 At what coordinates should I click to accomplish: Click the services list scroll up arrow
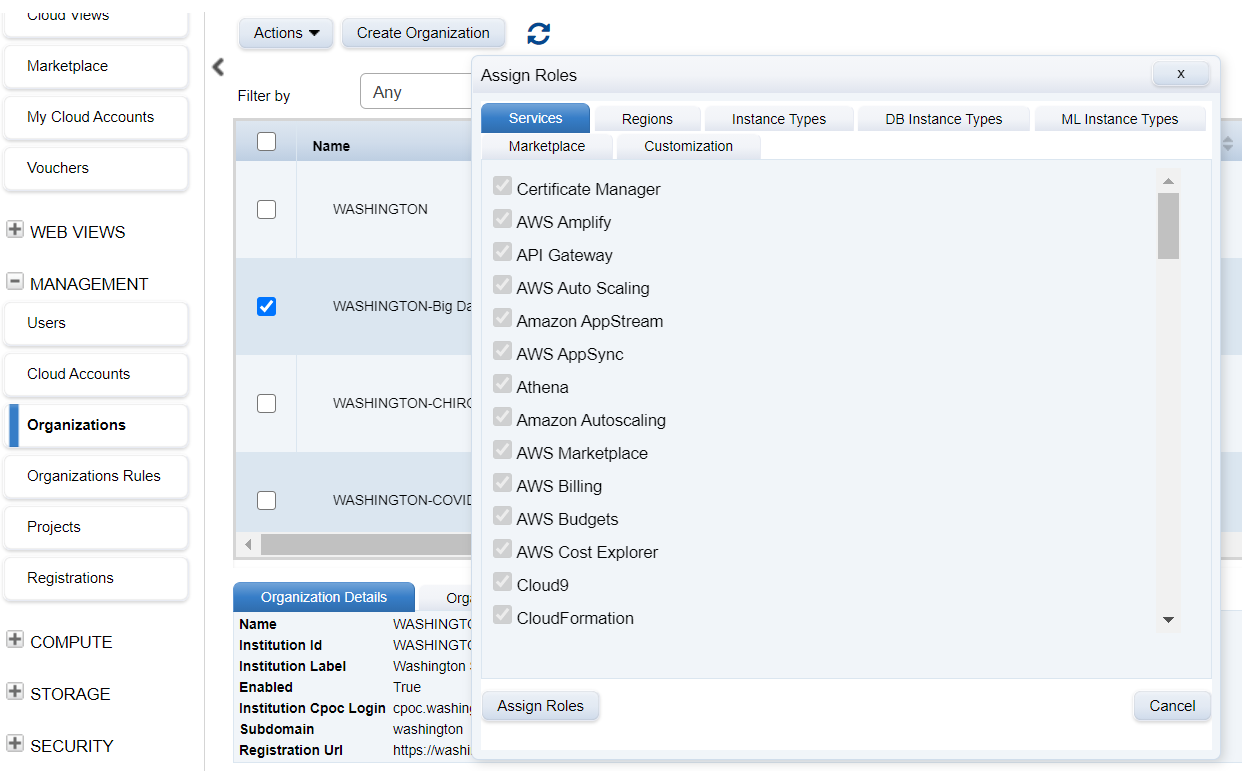pyautogui.click(x=1168, y=181)
